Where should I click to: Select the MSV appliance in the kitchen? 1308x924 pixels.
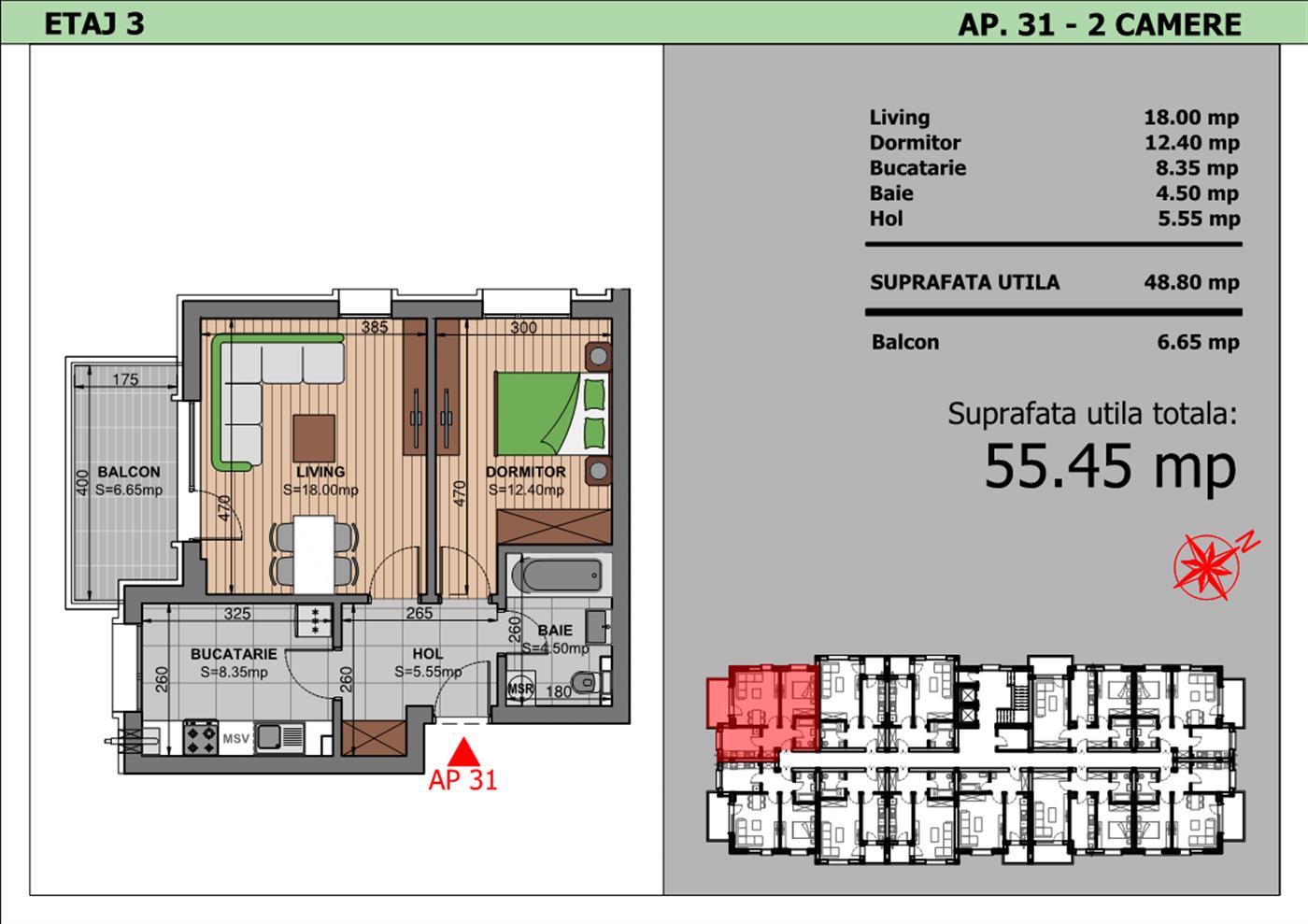pyautogui.click(x=236, y=739)
